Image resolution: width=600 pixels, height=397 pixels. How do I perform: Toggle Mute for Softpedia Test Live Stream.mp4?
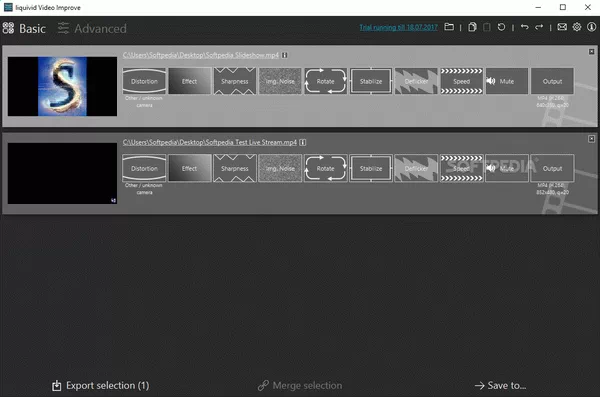click(x=507, y=168)
